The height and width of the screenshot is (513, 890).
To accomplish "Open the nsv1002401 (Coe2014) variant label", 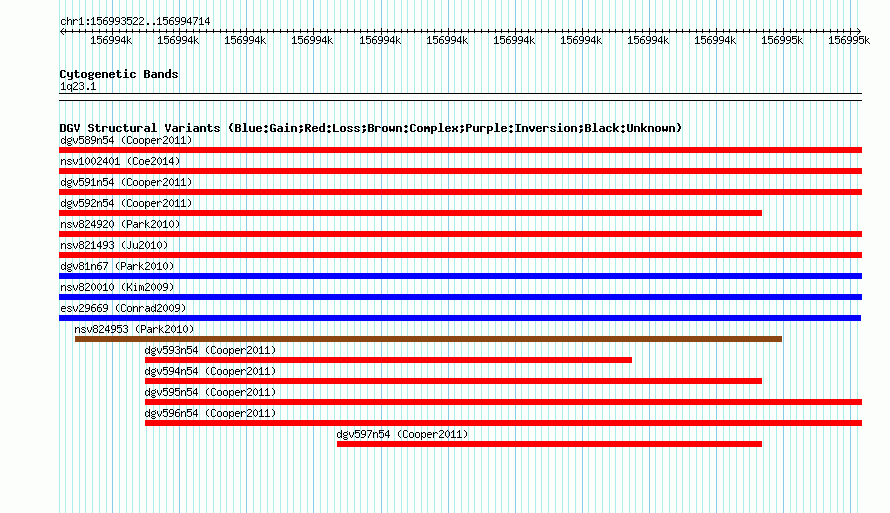I will pyautogui.click(x=120, y=161).
